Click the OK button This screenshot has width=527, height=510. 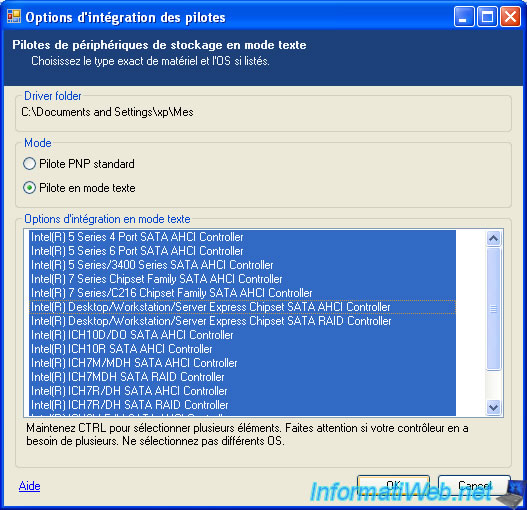393,486
